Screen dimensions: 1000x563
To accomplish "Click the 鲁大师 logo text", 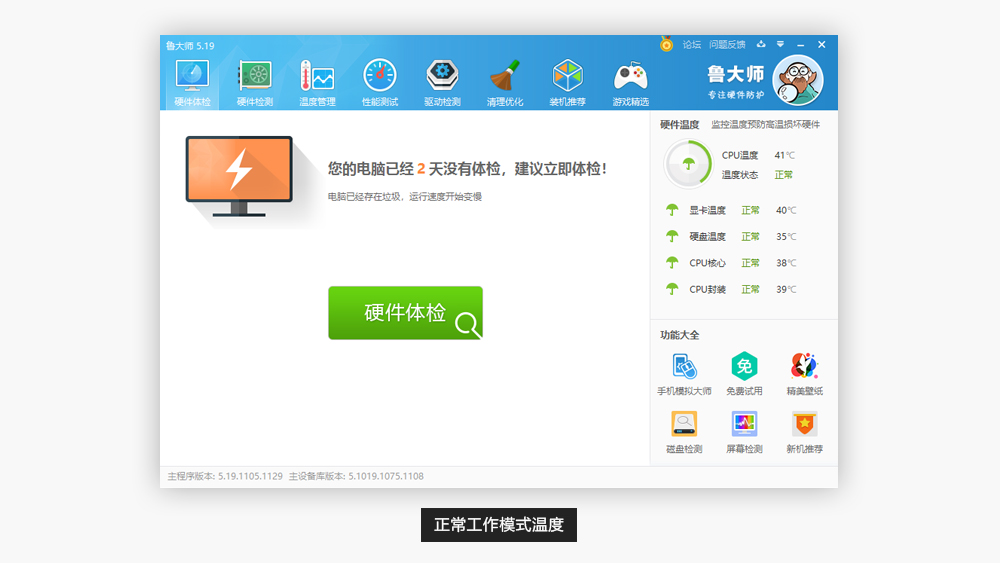I will [x=735, y=75].
